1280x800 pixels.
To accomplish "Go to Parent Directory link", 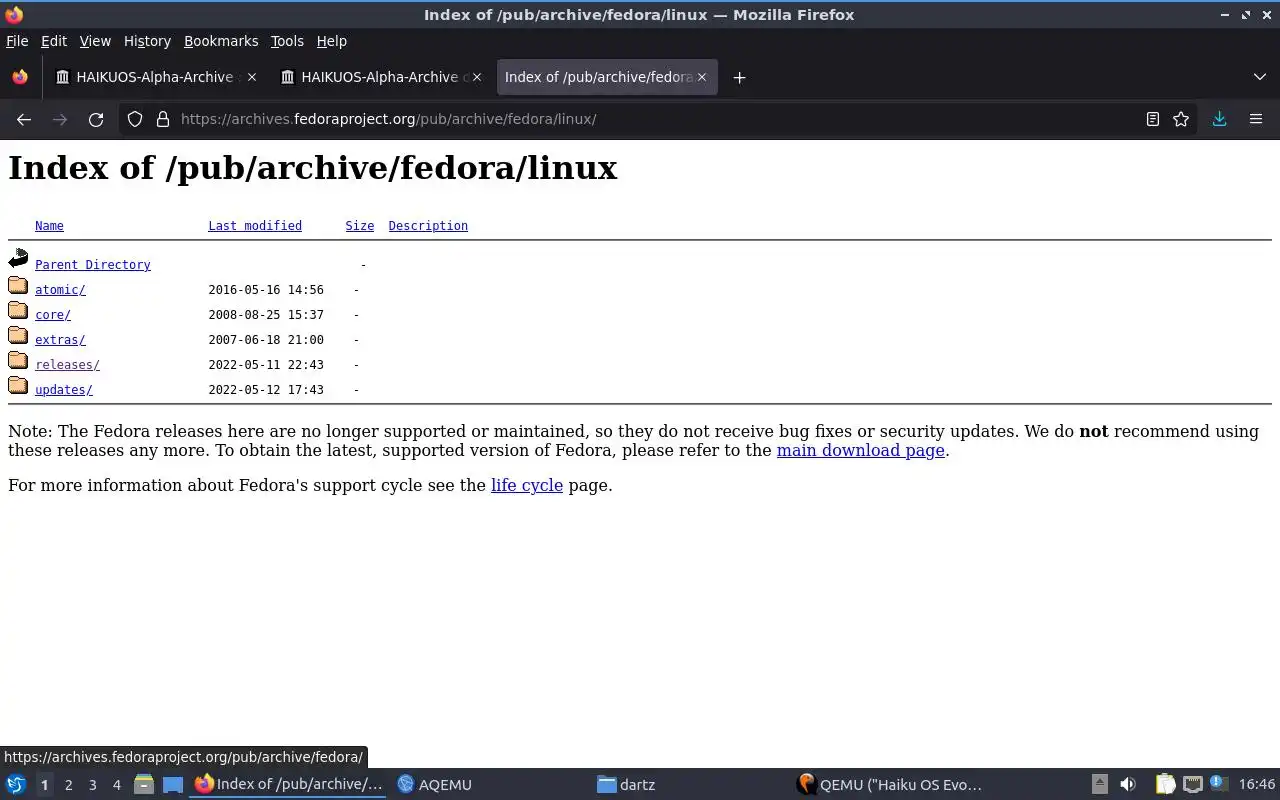I will pos(93,265).
